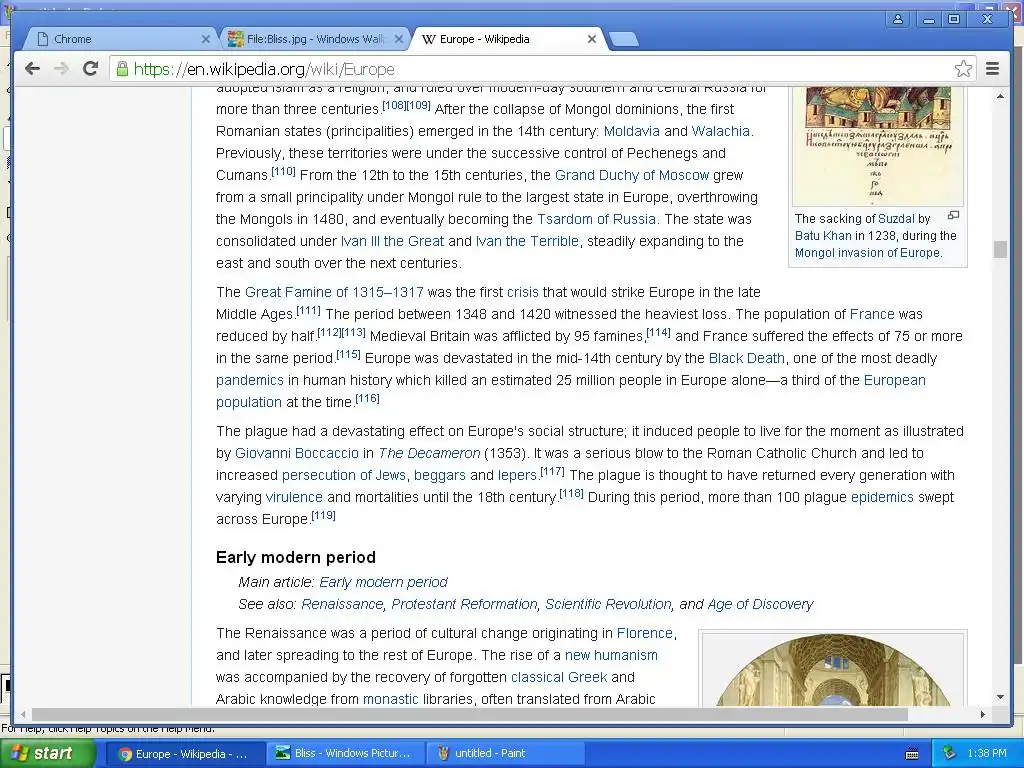This screenshot has width=1024, height=768.
Task: Switch to Bliss - Windows Picture taskbar button
Action: click(344, 754)
